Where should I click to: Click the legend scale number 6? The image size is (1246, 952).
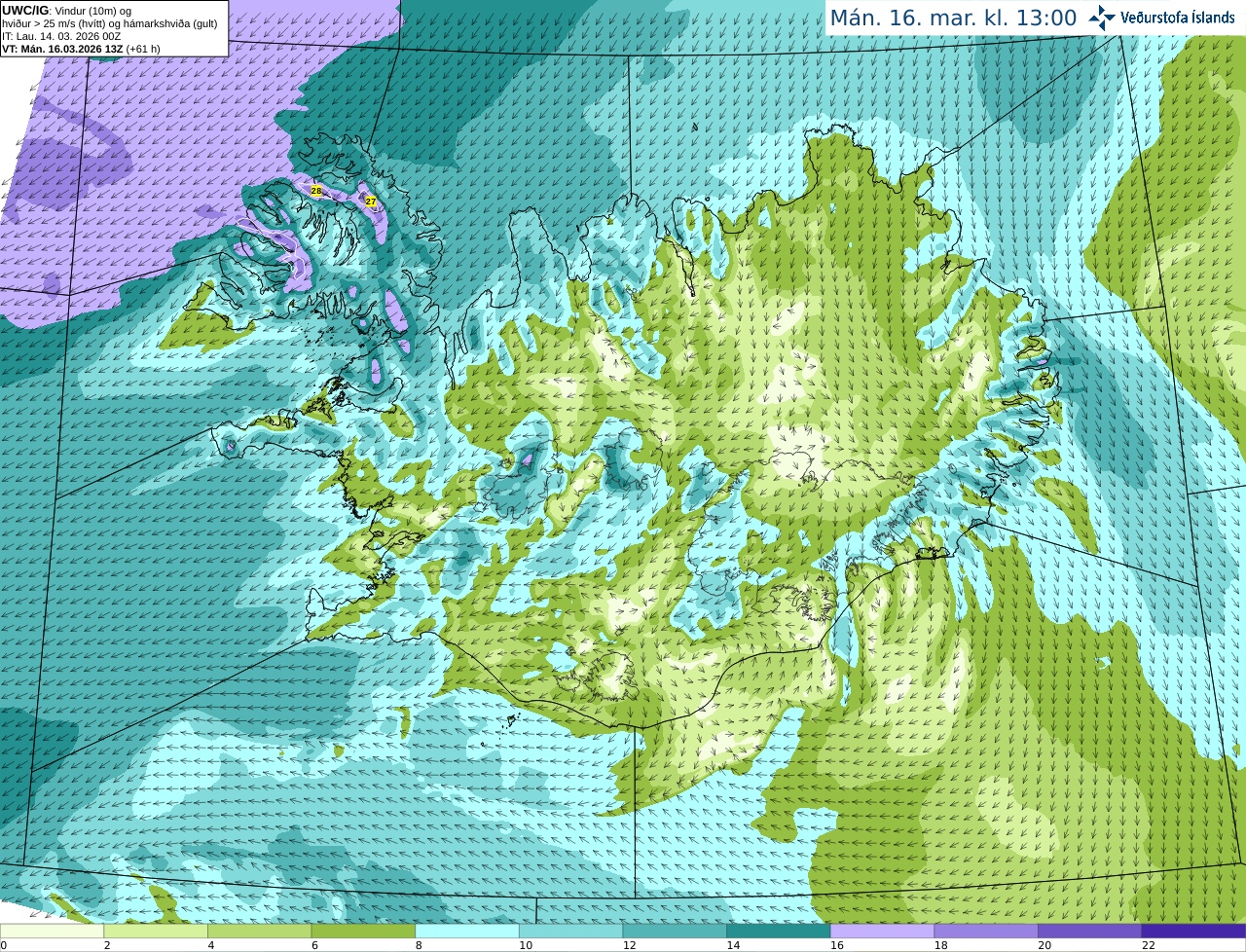click(314, 945)
